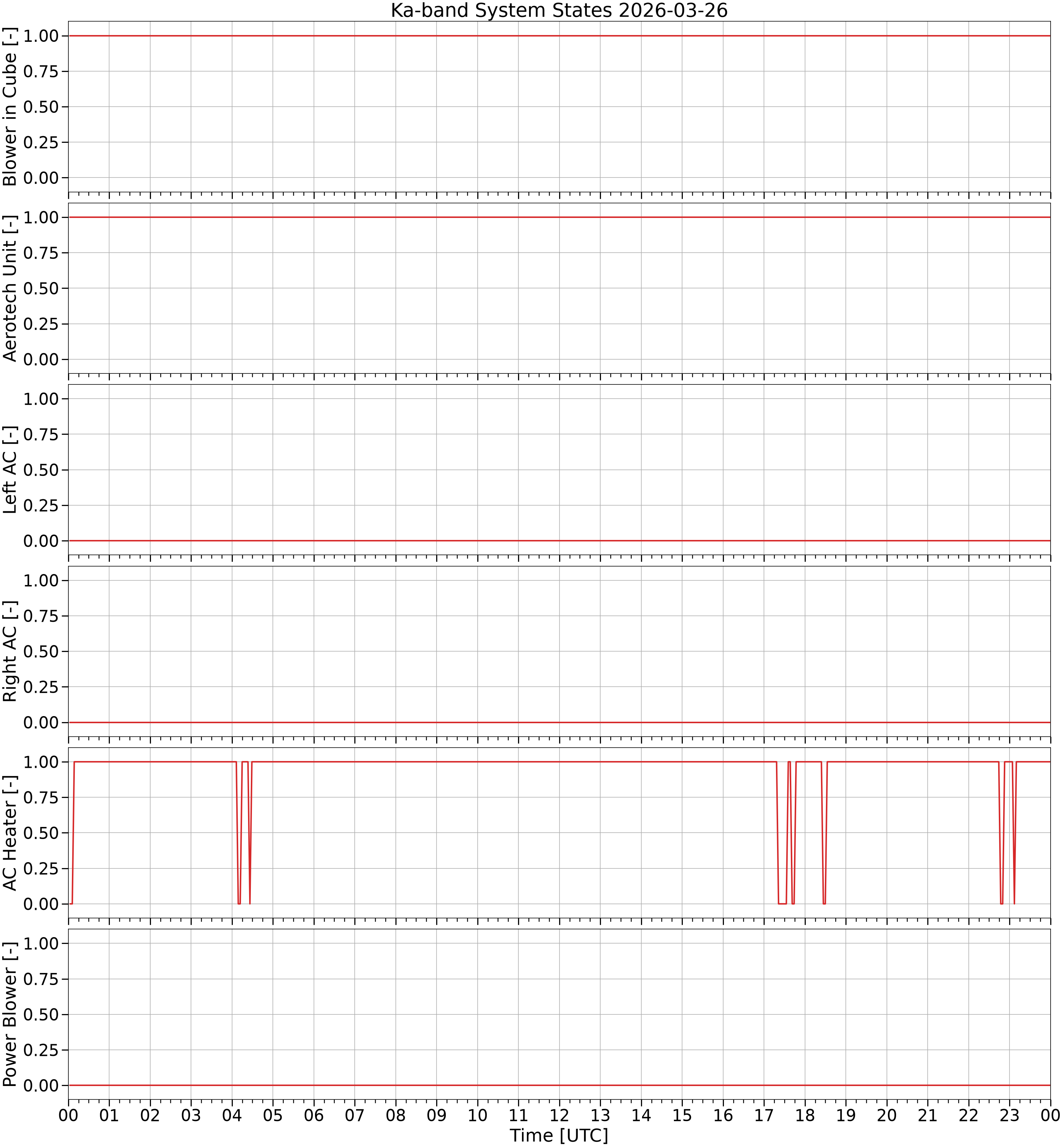The width and height of the screenshot is (1063, 1148).
Task: Click the 12 hour tick label
Action: pos(559,1115)
